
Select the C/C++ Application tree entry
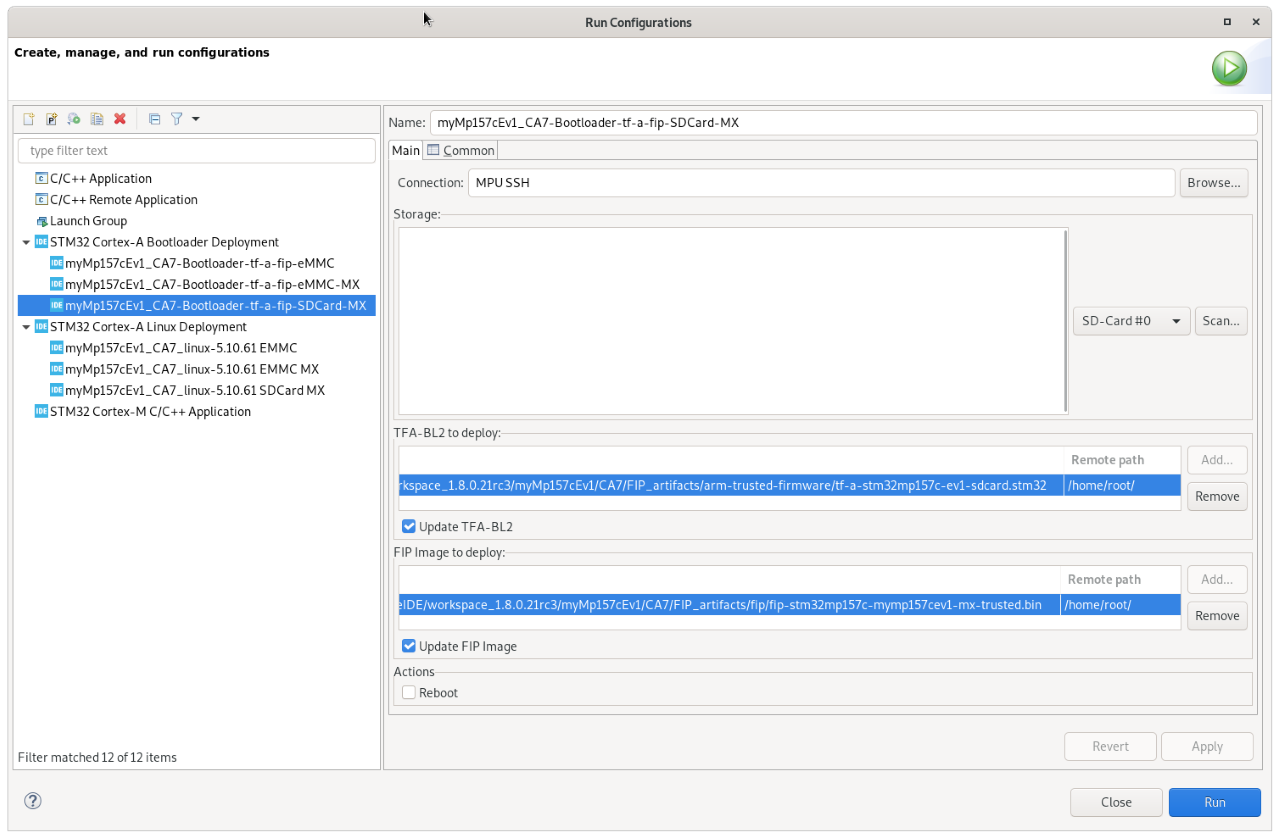point(101,179)
